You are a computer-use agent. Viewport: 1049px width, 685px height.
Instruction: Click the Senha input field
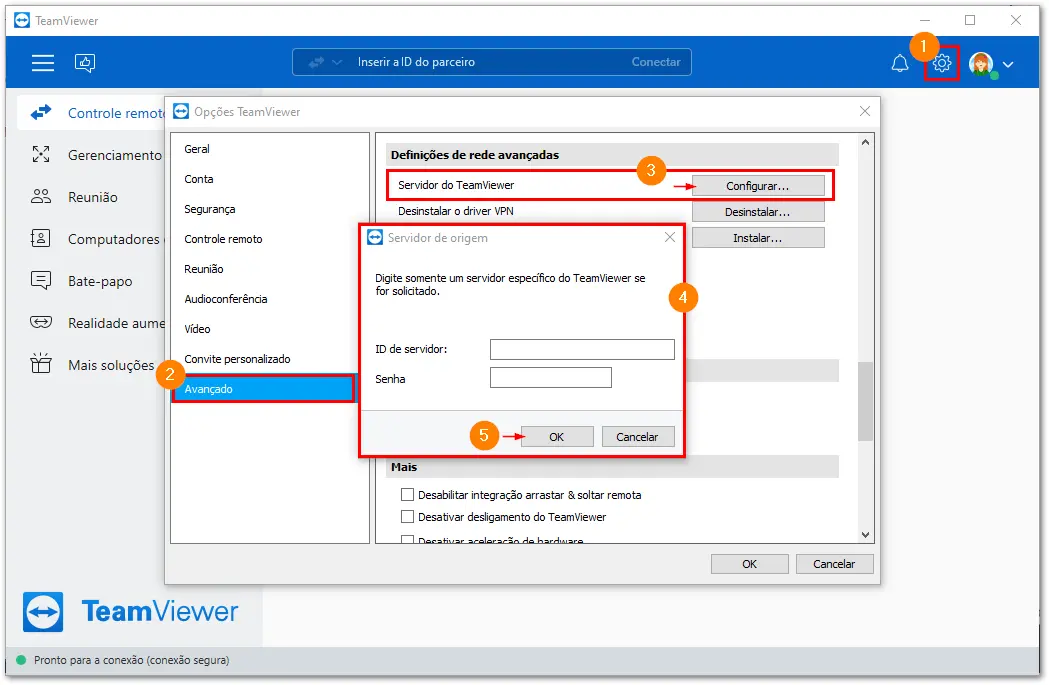click(x=551, y=378)
